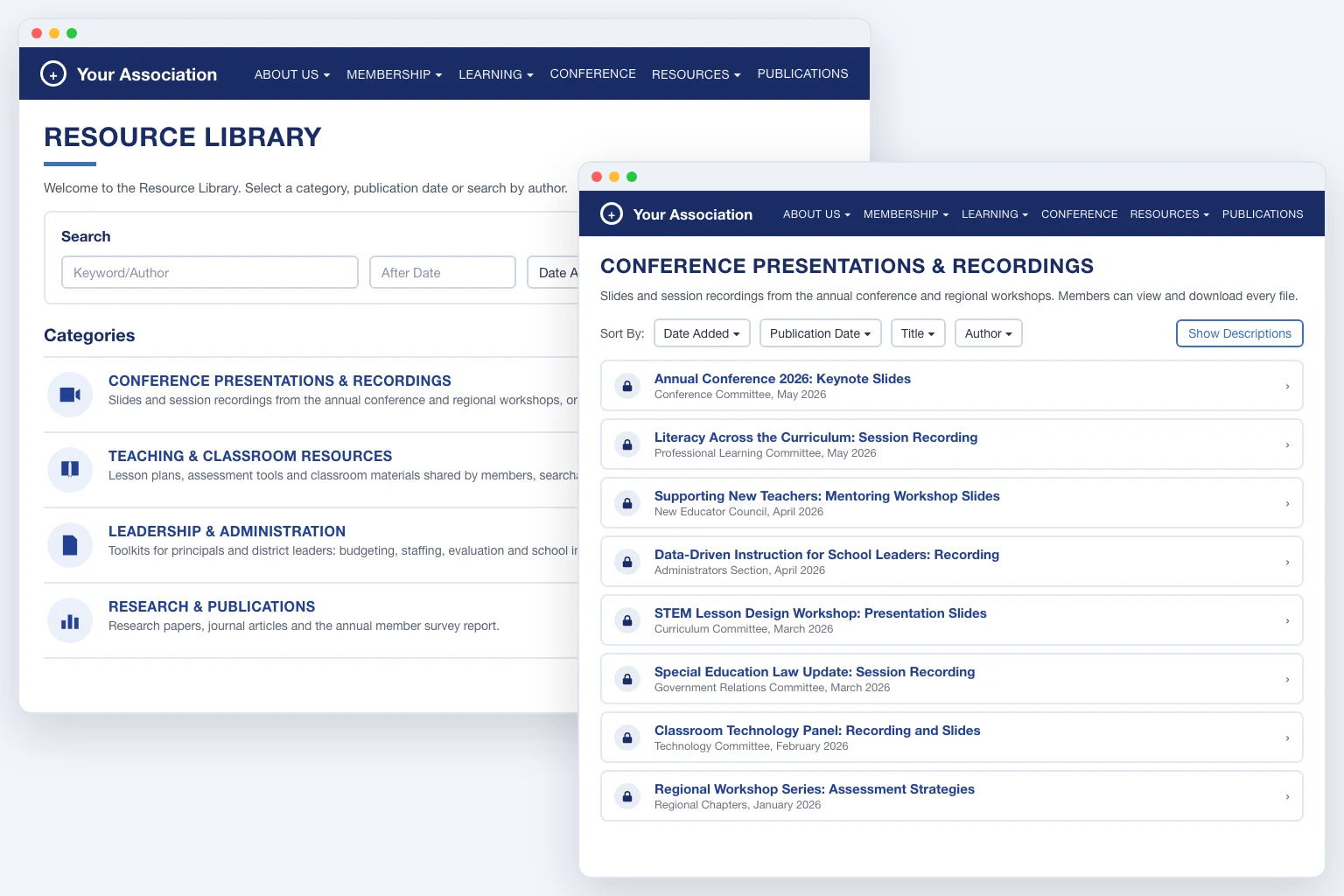Screen dimensions: 1344x896
Task: Click the book icon for Teaching & Classroom Resources
Action: 70,470
